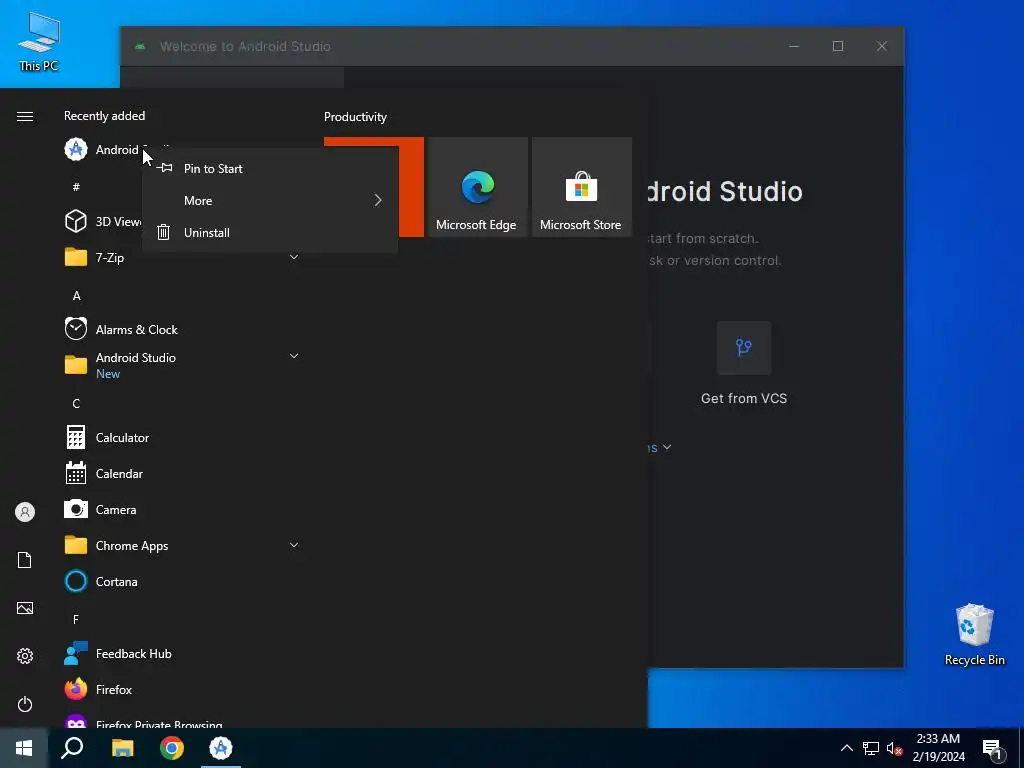Click the 'C' letter header in app list

(x=76, y=404)
